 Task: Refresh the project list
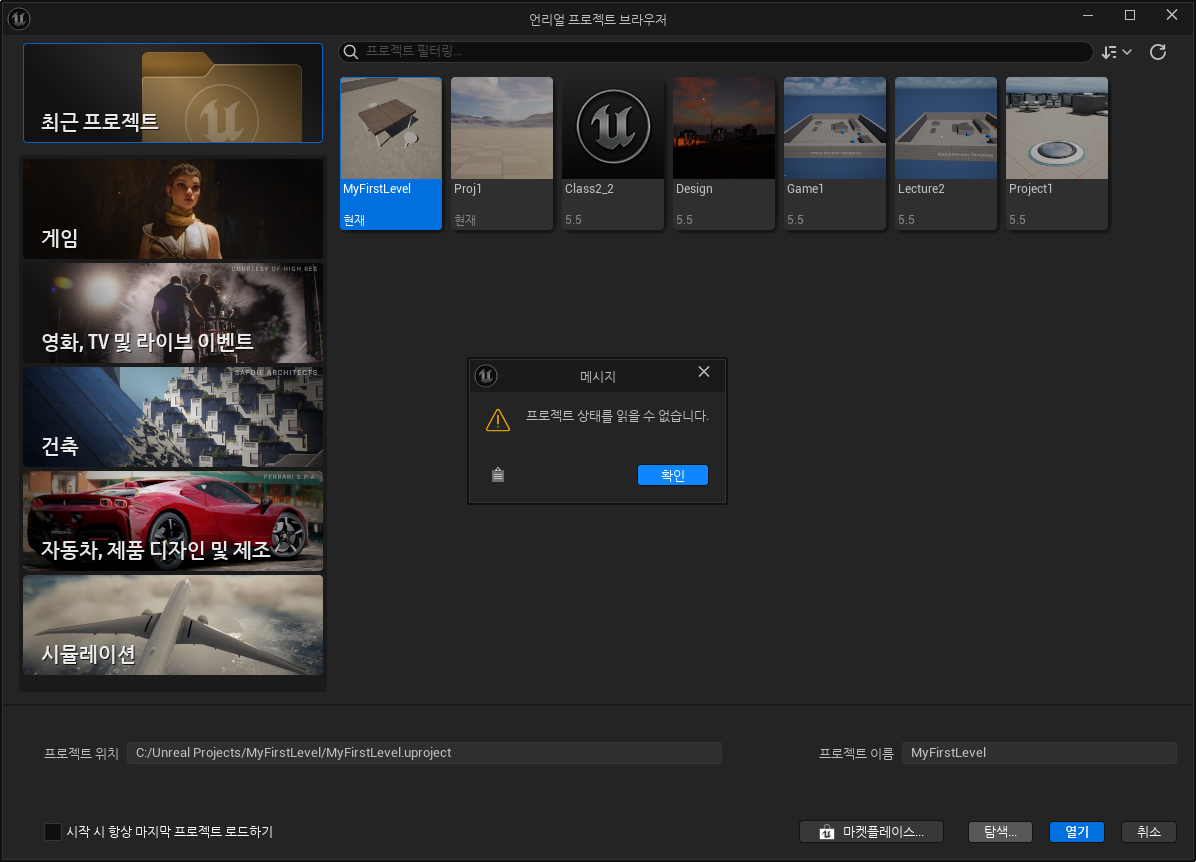1158,52
